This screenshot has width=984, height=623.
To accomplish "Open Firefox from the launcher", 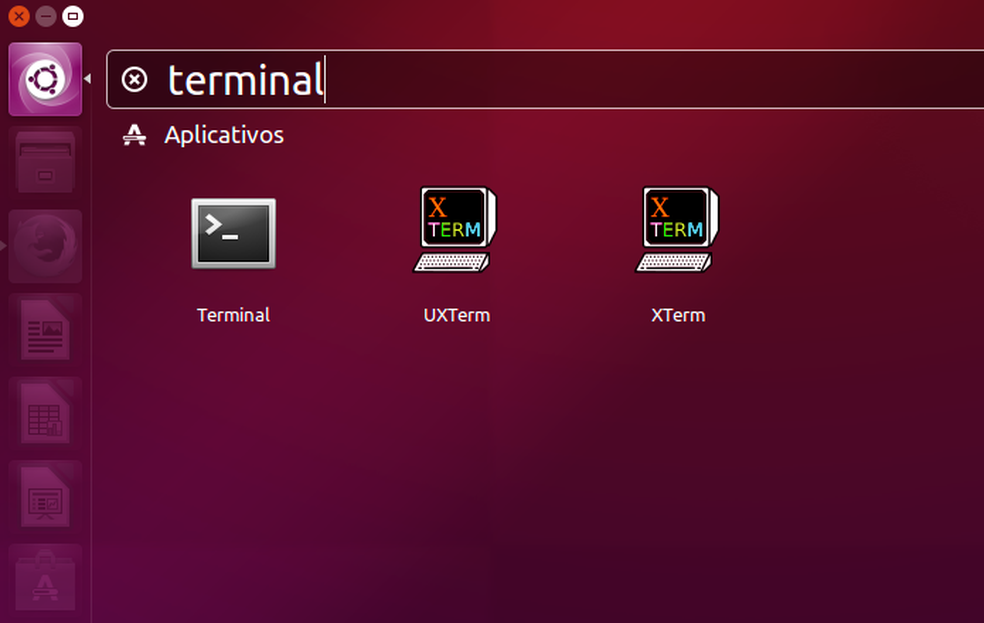I will click(45, 246).
